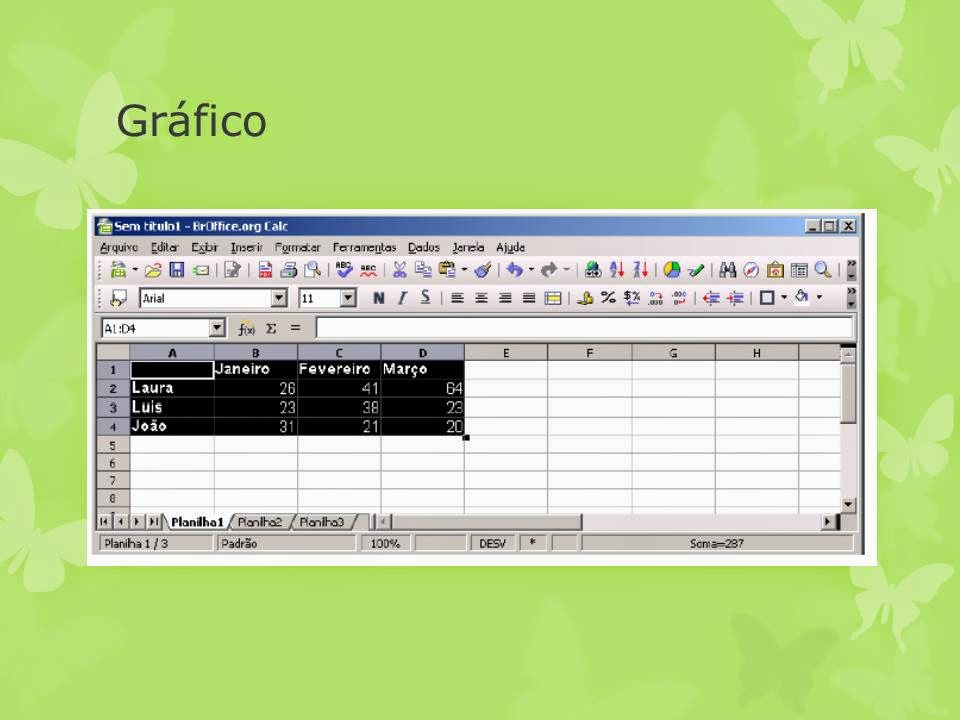Toggle underline with the S button

[426, 298]
